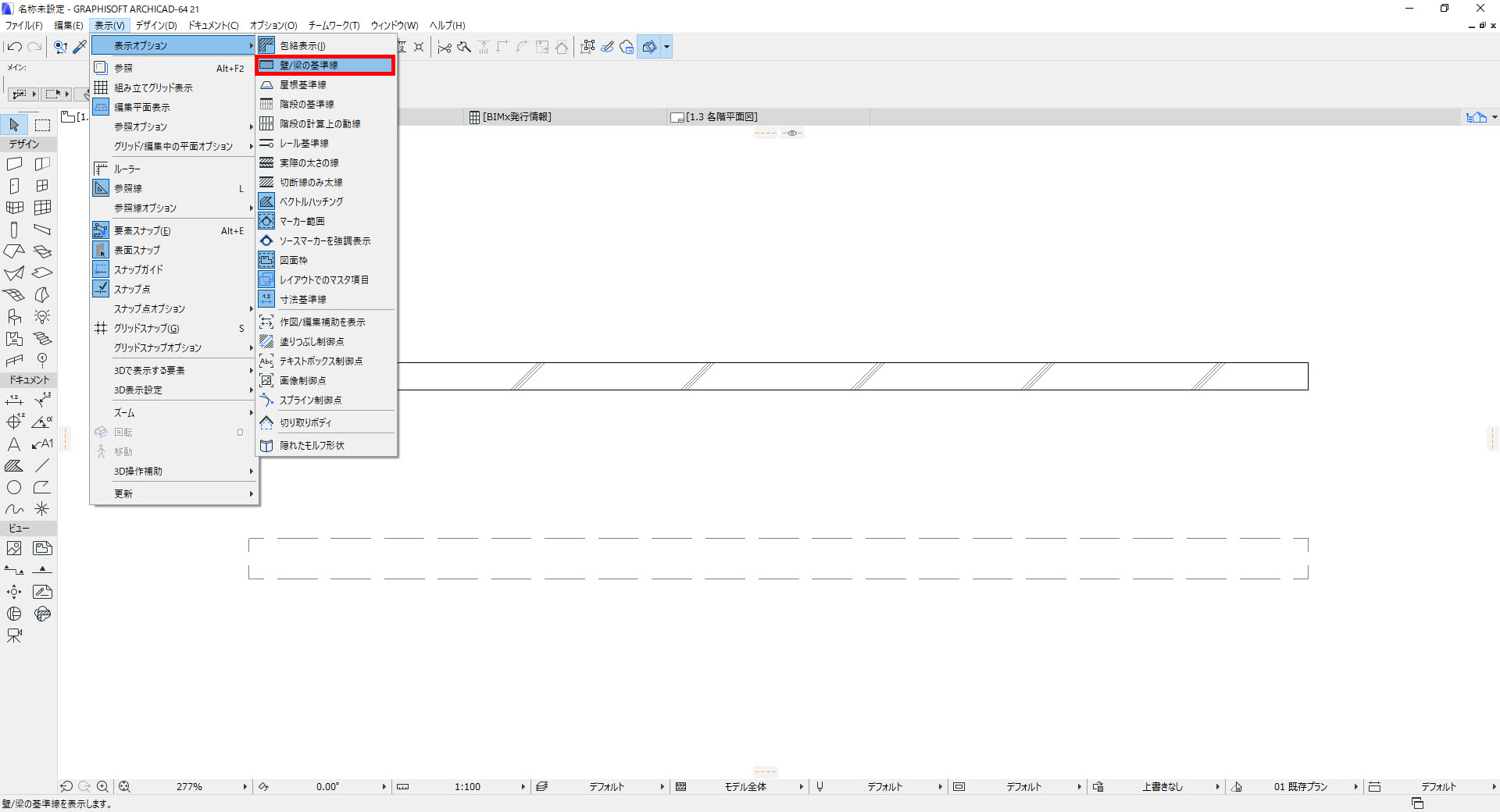
Task: Open the オプション(O) menu
Action: click(273, 26)
